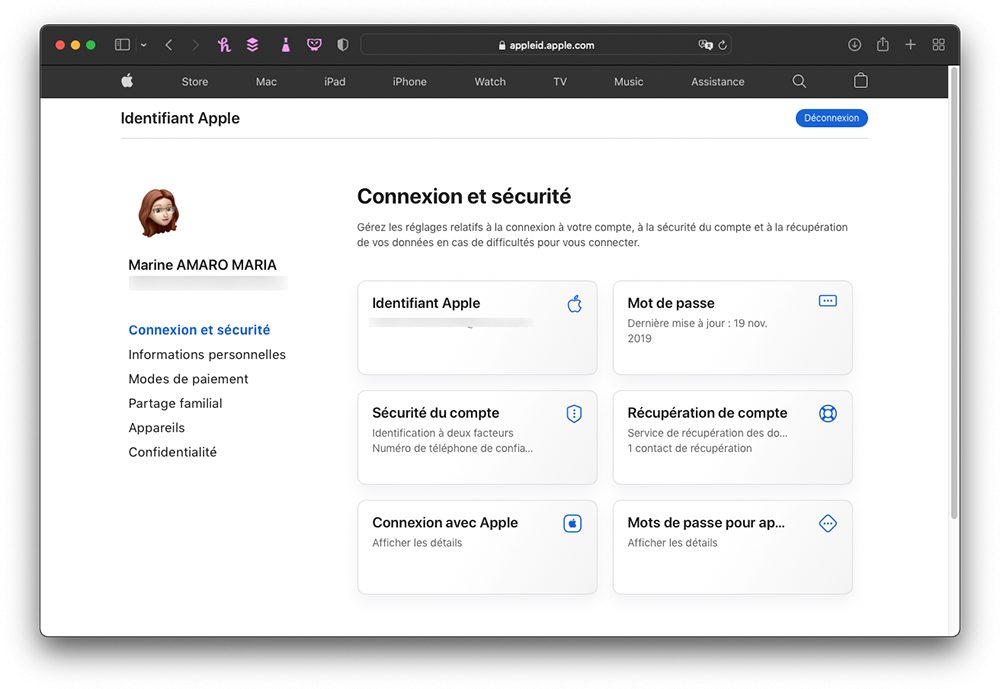Show the tab overview grid in Safari

pos(938,44)
